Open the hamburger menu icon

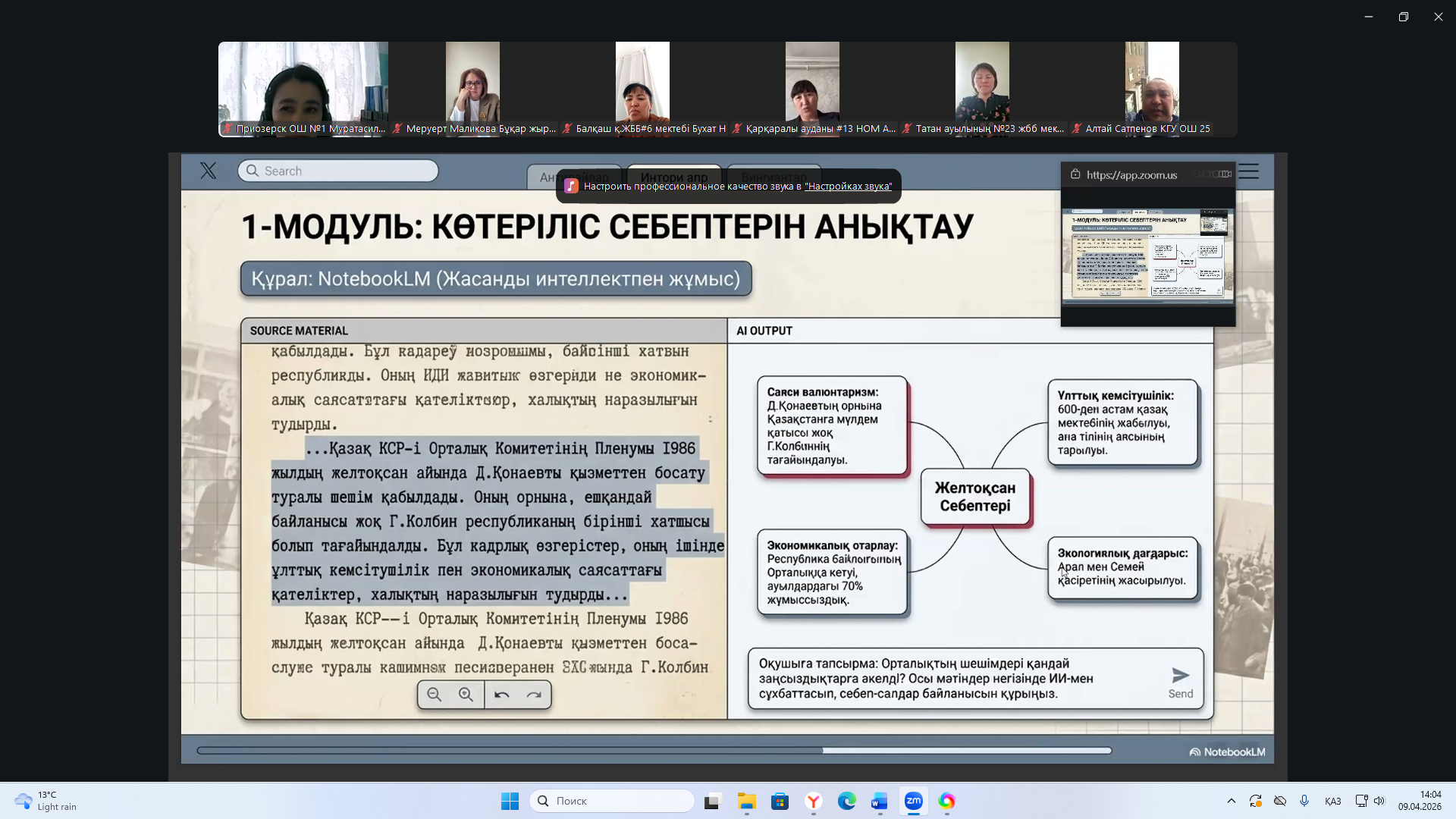(x=1249, y=171)
